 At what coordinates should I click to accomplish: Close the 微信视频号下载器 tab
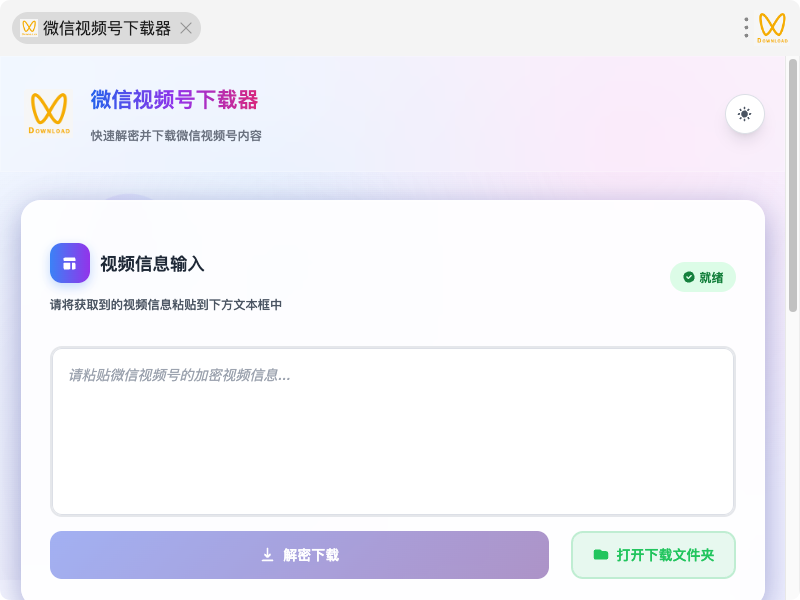click(186, 28)
